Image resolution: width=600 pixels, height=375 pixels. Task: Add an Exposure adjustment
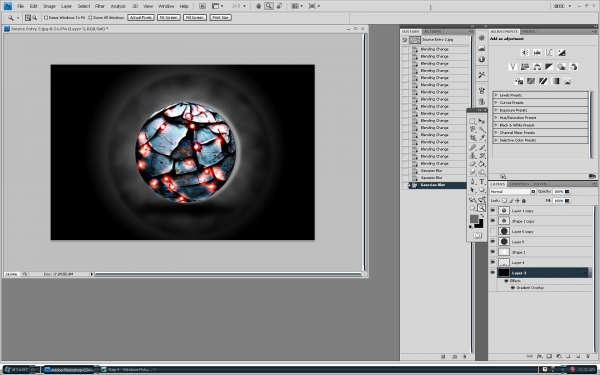[x=561, y=52]
